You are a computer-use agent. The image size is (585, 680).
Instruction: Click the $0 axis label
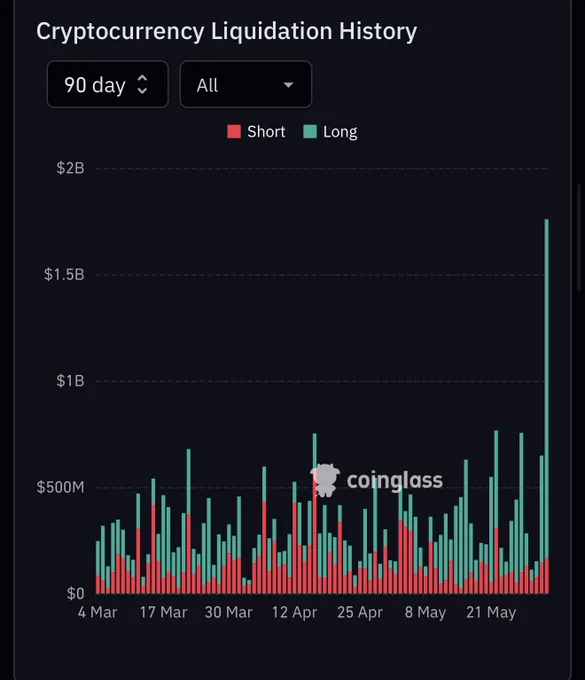pos(75,593)
